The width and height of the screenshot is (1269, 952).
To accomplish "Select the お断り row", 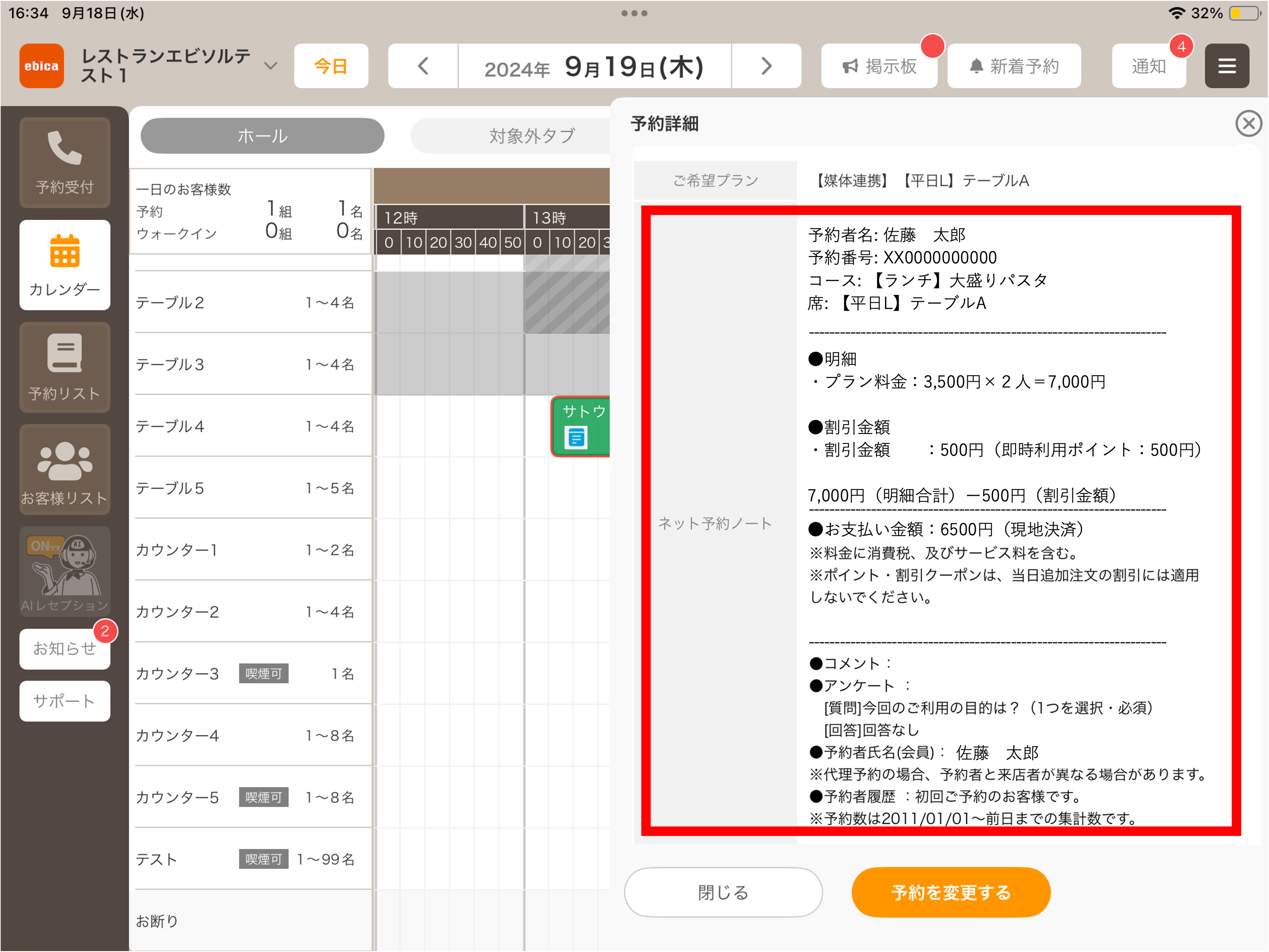I will pyautogui.click(x=253, y=921).
